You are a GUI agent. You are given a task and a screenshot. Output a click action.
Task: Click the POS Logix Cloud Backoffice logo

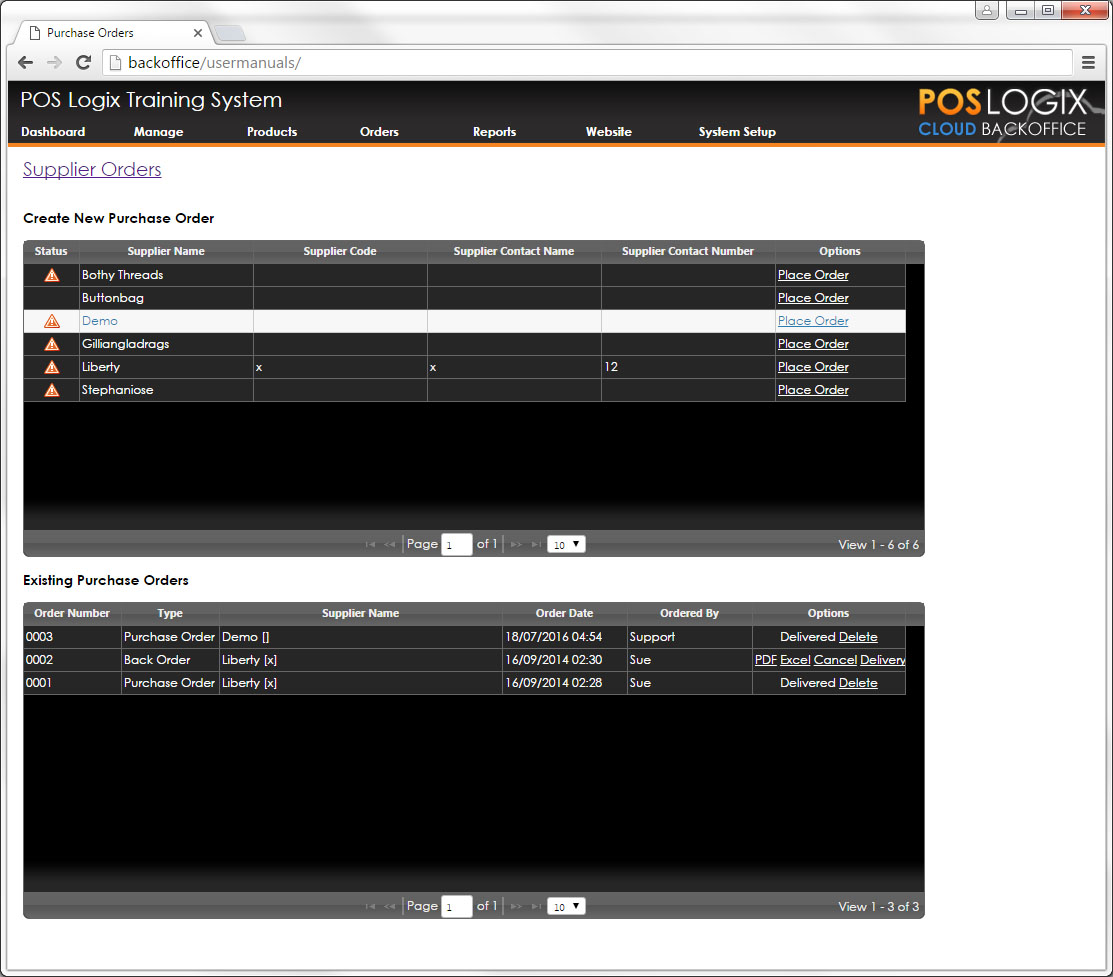click(x=1002, y=112)
